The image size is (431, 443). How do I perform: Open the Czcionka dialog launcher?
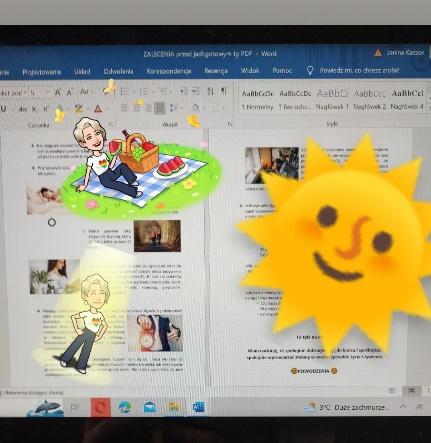coord(111,124)
